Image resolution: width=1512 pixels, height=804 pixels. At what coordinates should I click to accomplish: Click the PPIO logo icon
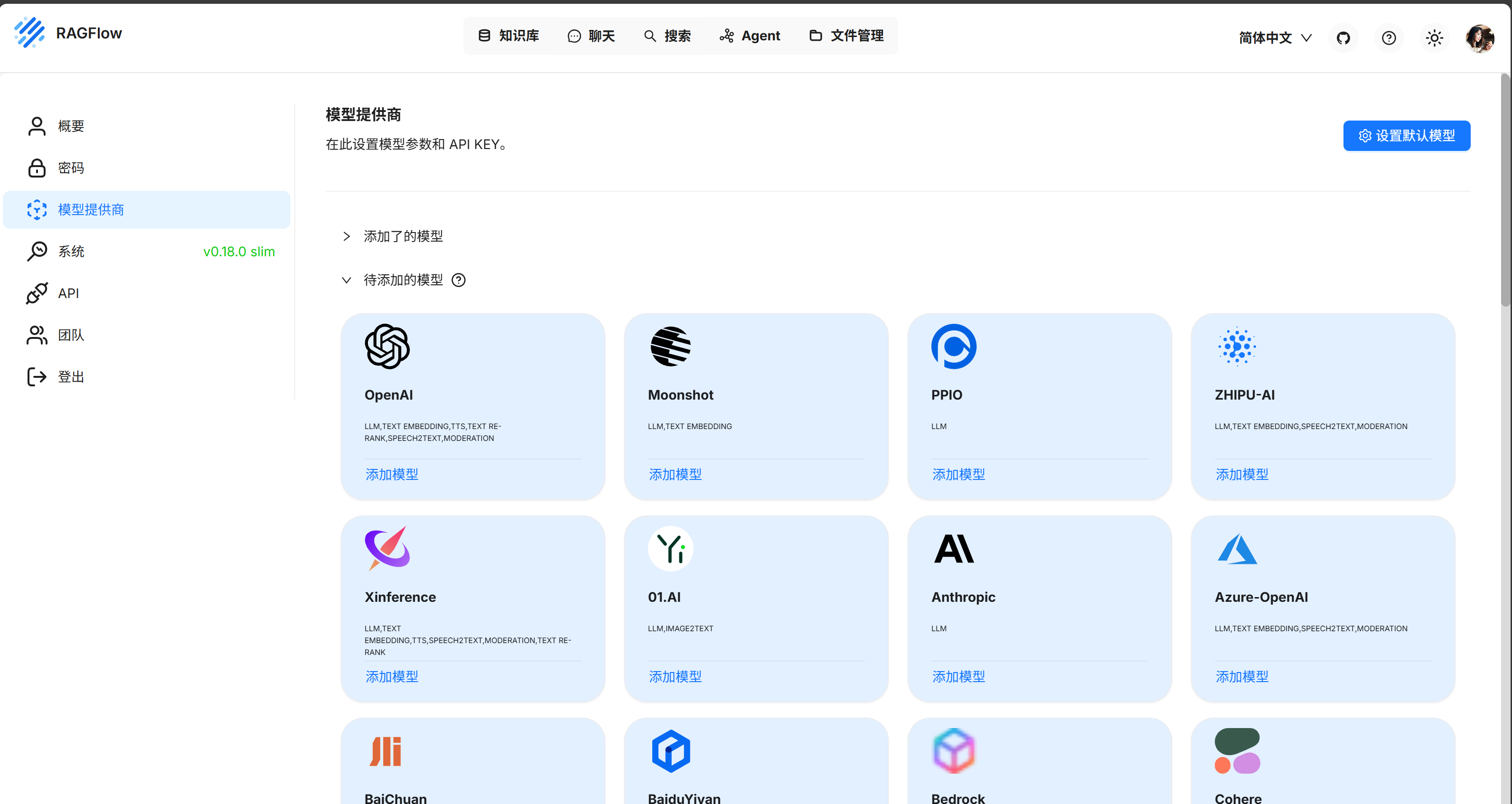coord(954,346)
